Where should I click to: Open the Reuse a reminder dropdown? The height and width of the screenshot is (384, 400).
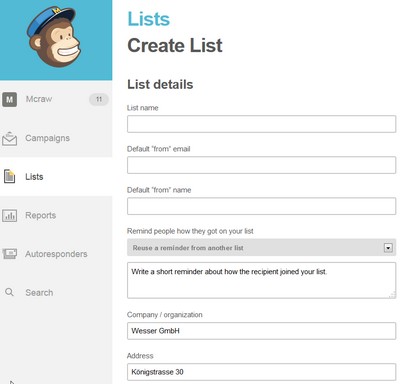[261, 248]
